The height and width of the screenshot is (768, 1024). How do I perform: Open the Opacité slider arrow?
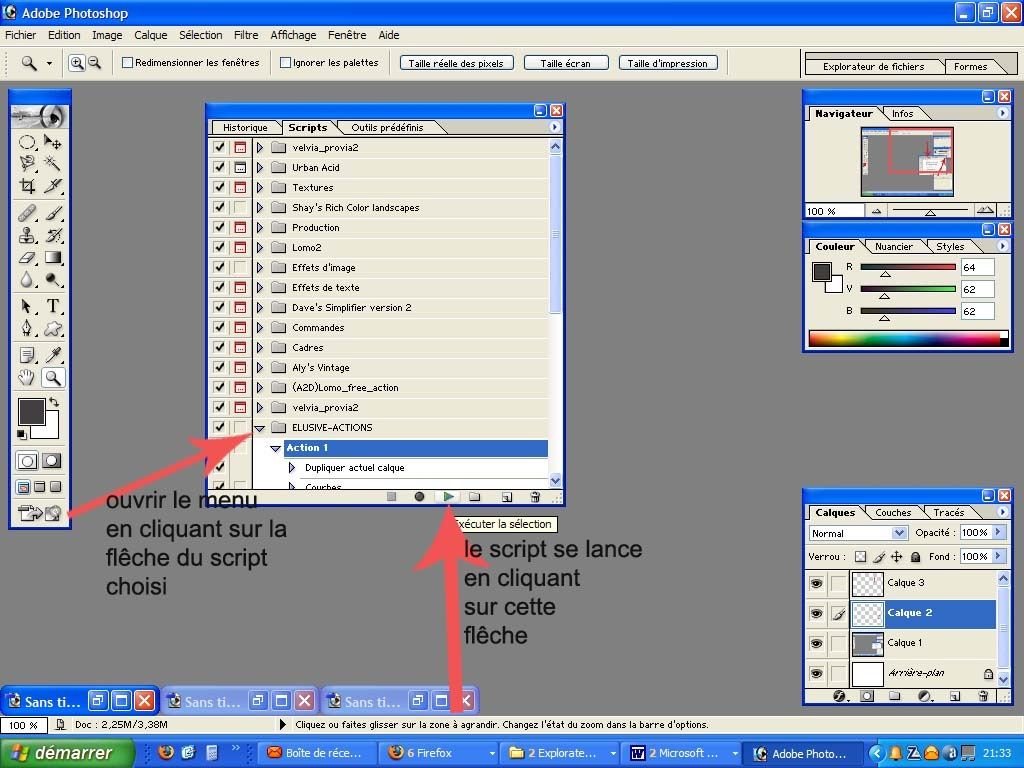click(x=999, y=532)
